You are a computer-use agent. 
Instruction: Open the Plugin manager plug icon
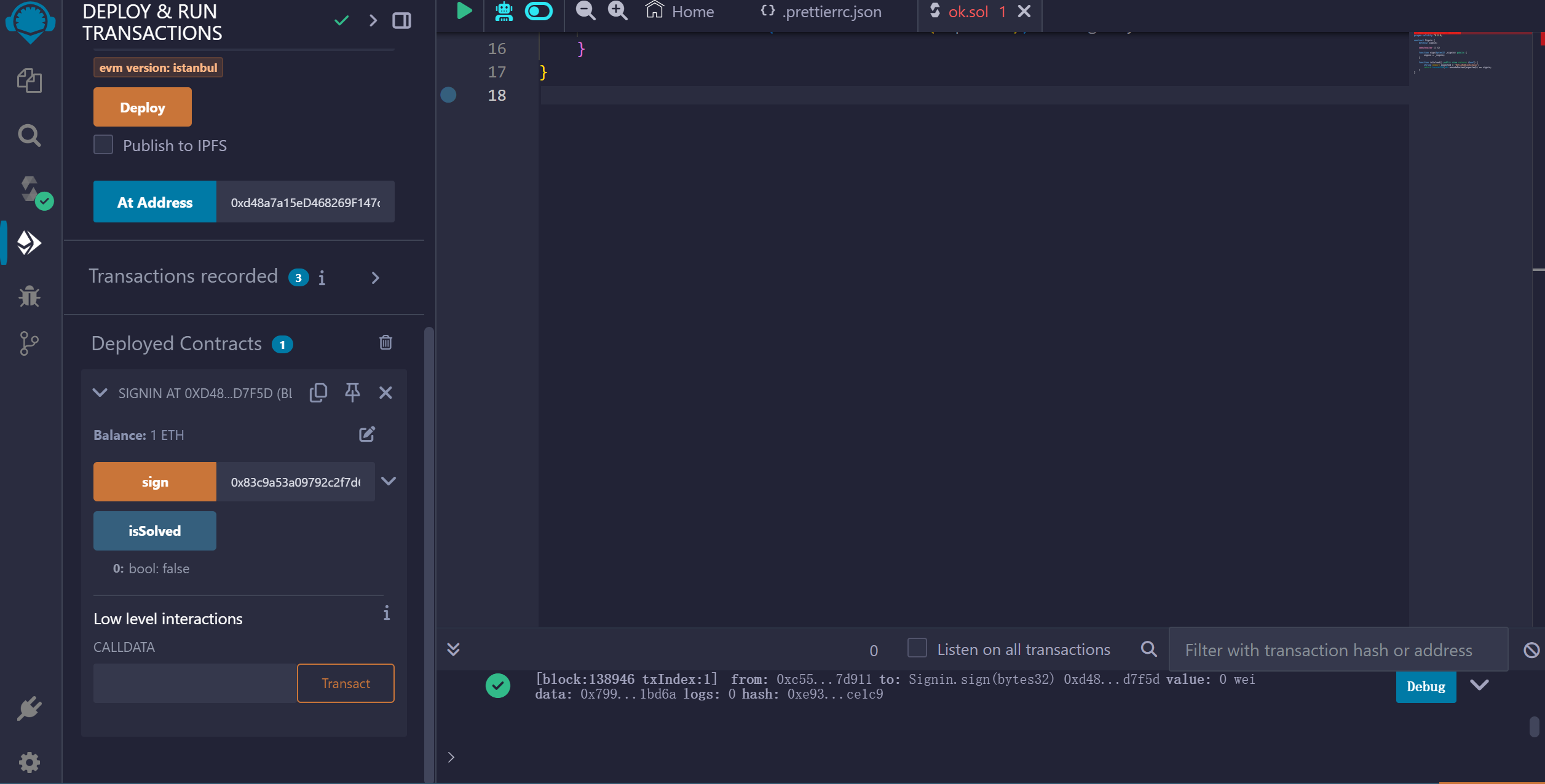point(30,709)
